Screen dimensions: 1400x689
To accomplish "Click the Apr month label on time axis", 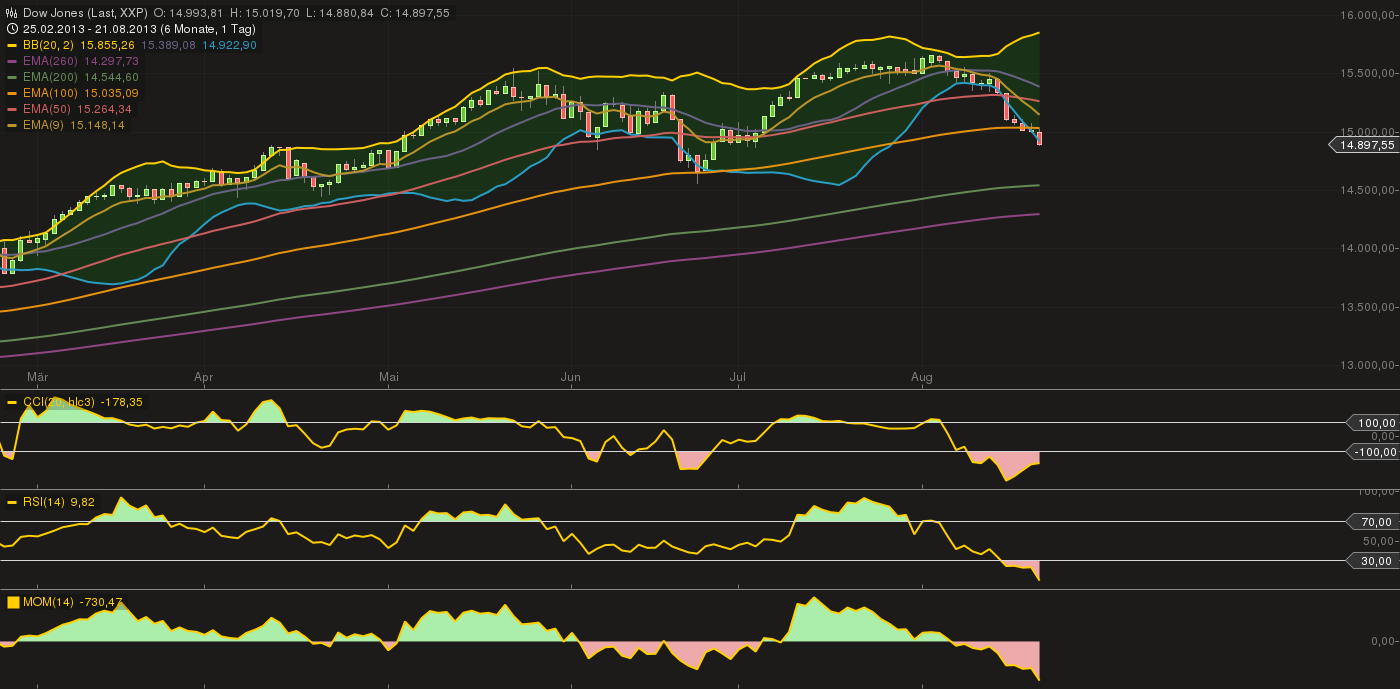I will tap(204, 377).
